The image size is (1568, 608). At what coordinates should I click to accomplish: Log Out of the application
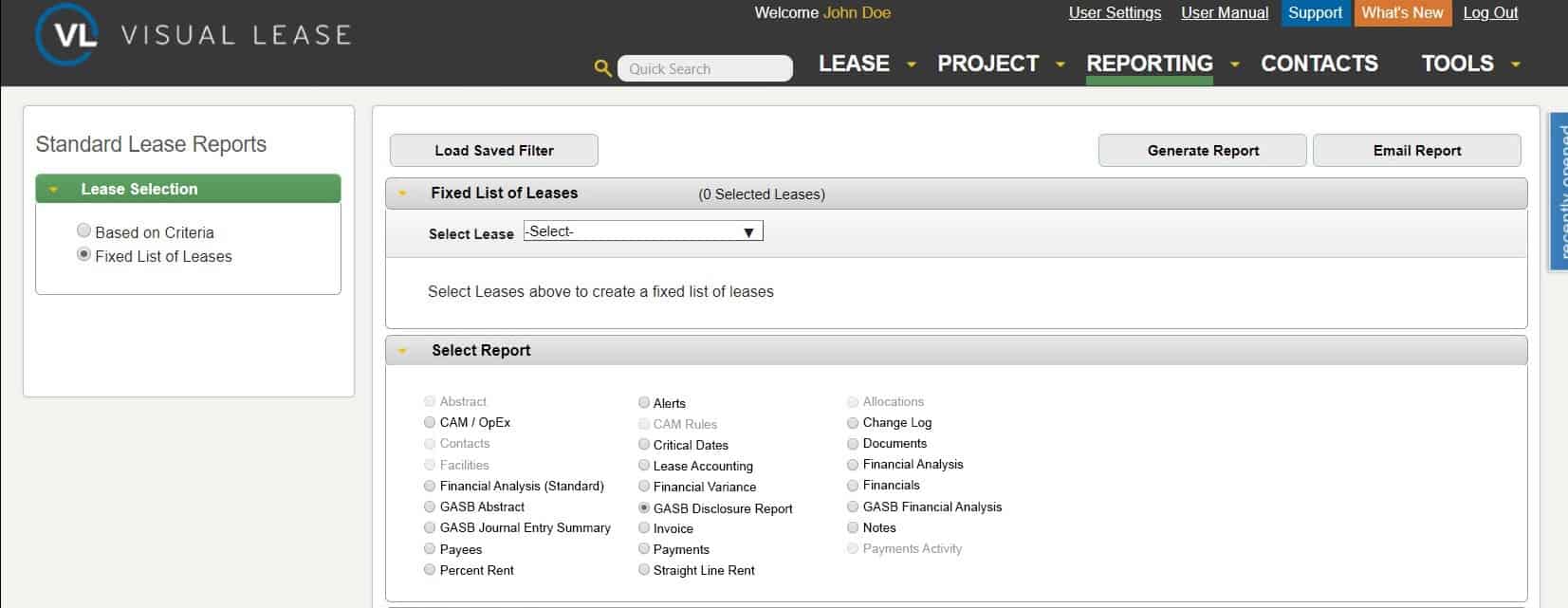[x=1490, y=12]
